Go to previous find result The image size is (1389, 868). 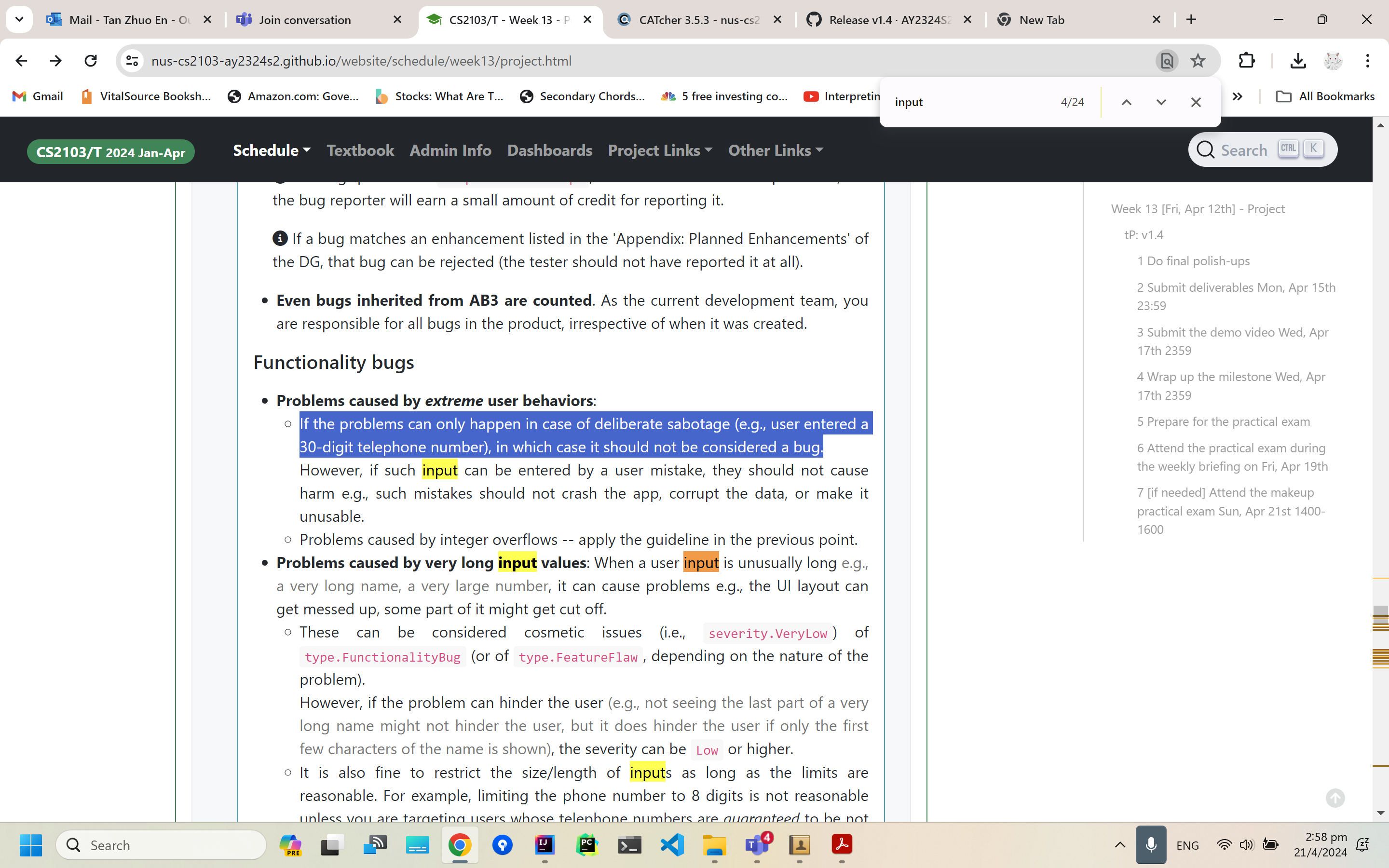tap(1126, 102)
